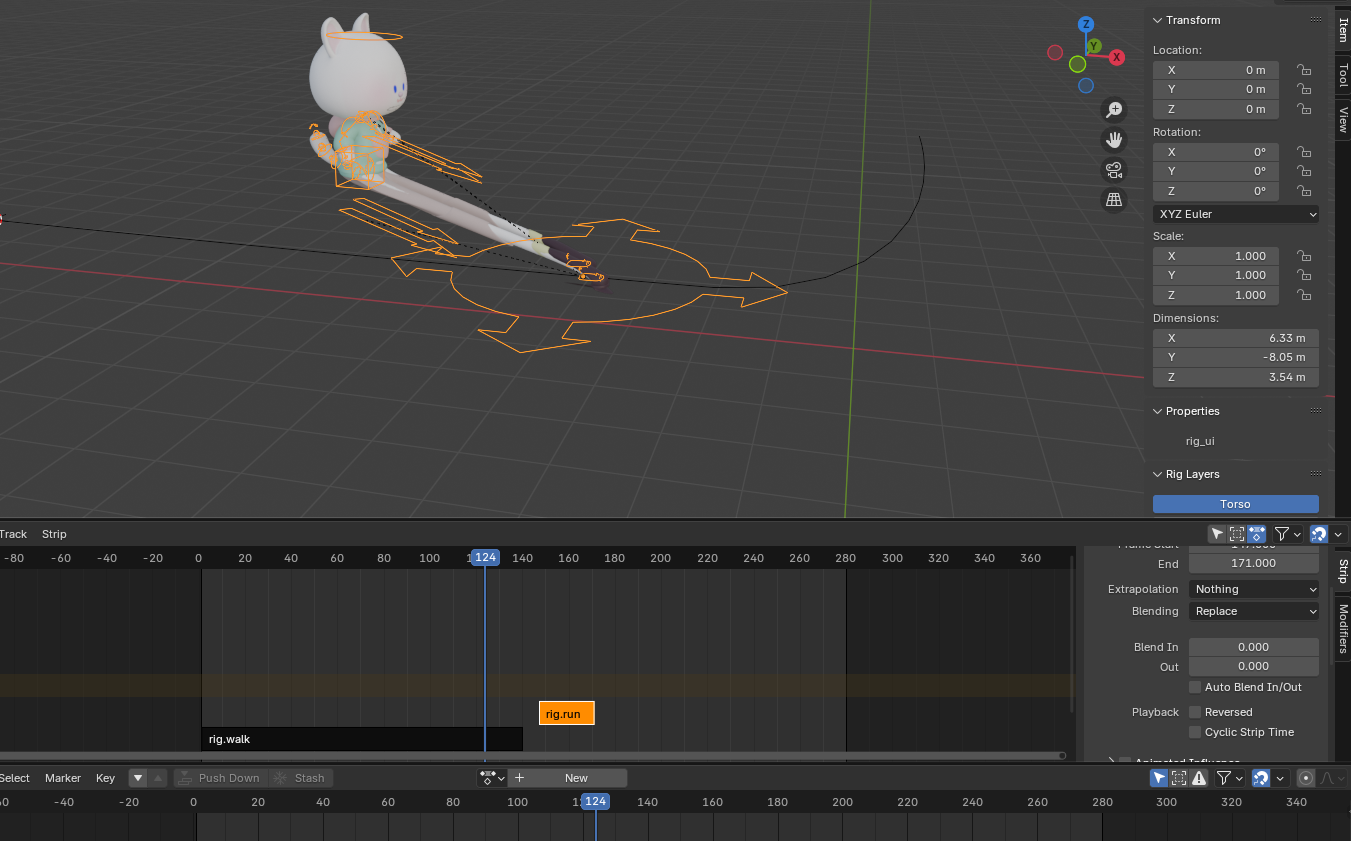Viewport: 1351px width, 841px height.
Task: Toggle proportional editing circle icon
Action: coord(1305,778)
